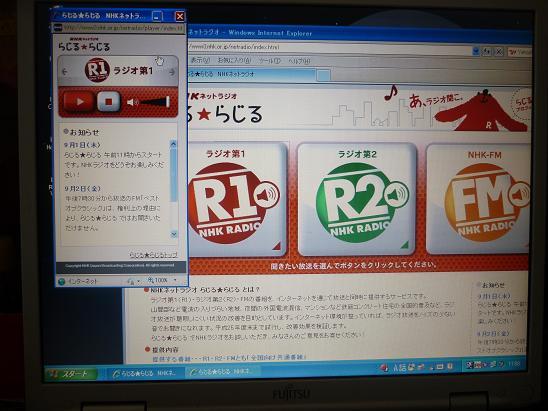Click the down arrow on the お知らせ scrollbar
548x411 pixels.
(174, 234)
